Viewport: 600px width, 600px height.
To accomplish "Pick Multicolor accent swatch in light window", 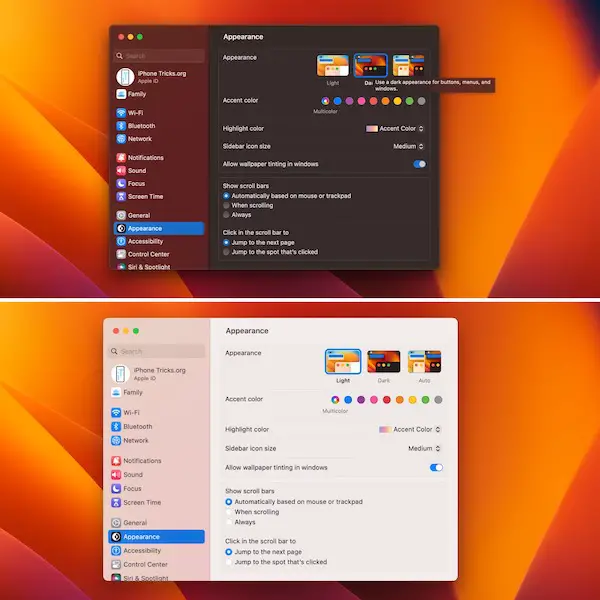I will pos(335,399).
